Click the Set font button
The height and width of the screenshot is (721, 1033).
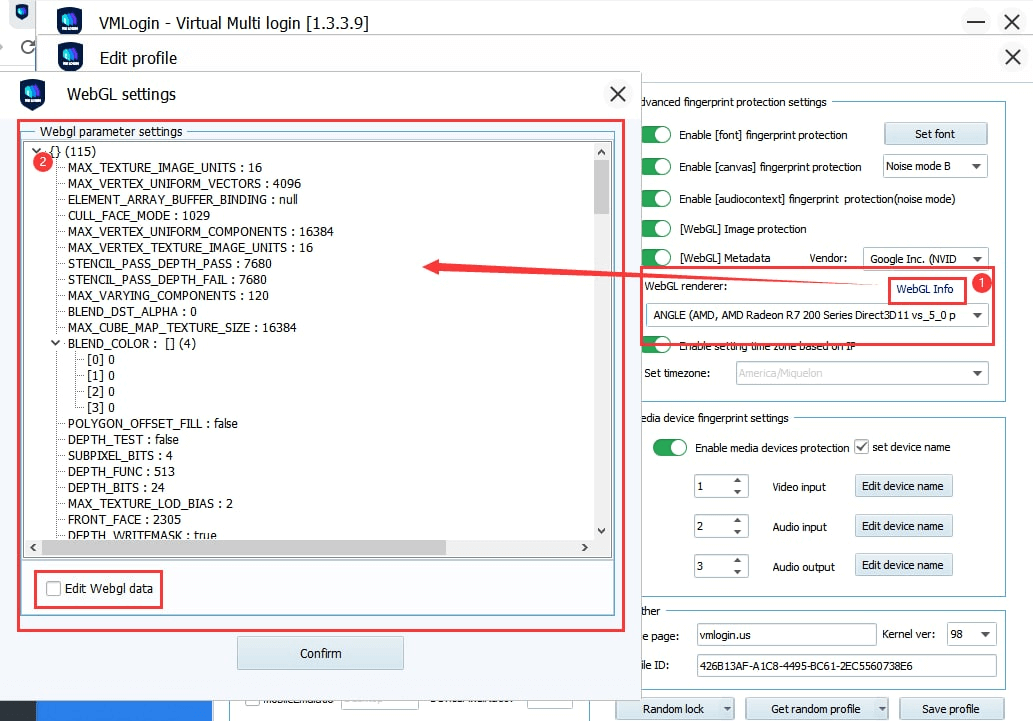tap(934, 134)
